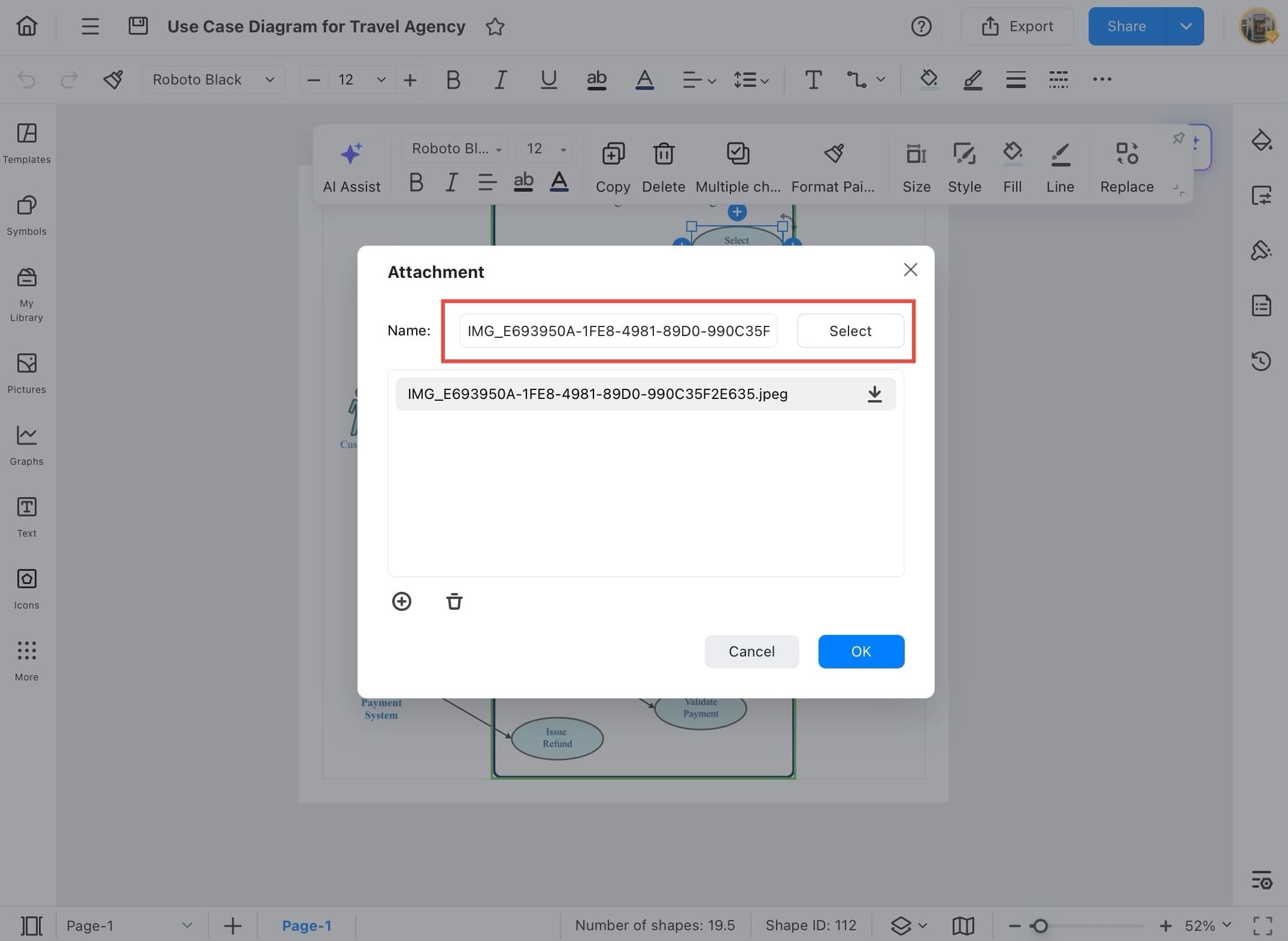The width and height of the screenshot is (1288, 941).
Task: Download the attached IMG jpeg file
Action: pyautogui.click(x=874, y=394)
